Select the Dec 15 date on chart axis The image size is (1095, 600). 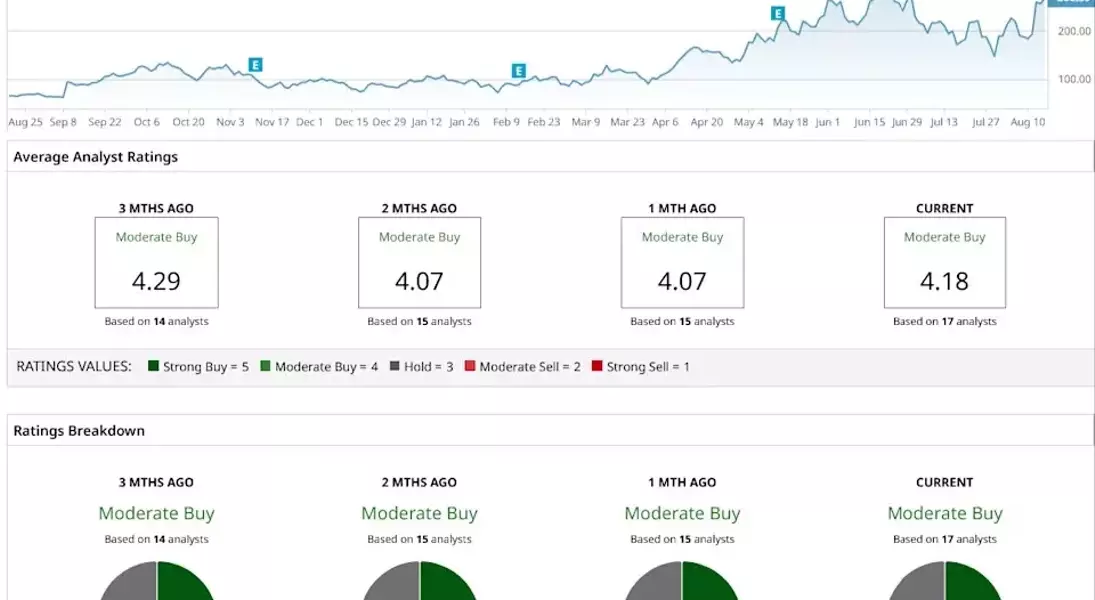[351, 122]
